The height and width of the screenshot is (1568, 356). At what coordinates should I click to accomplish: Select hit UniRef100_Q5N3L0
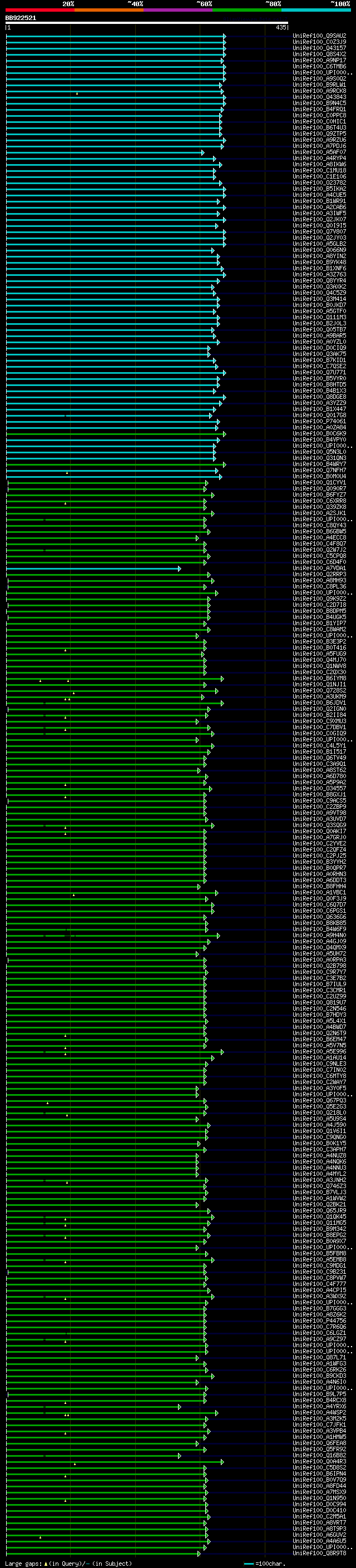click(x=319, y=452)
